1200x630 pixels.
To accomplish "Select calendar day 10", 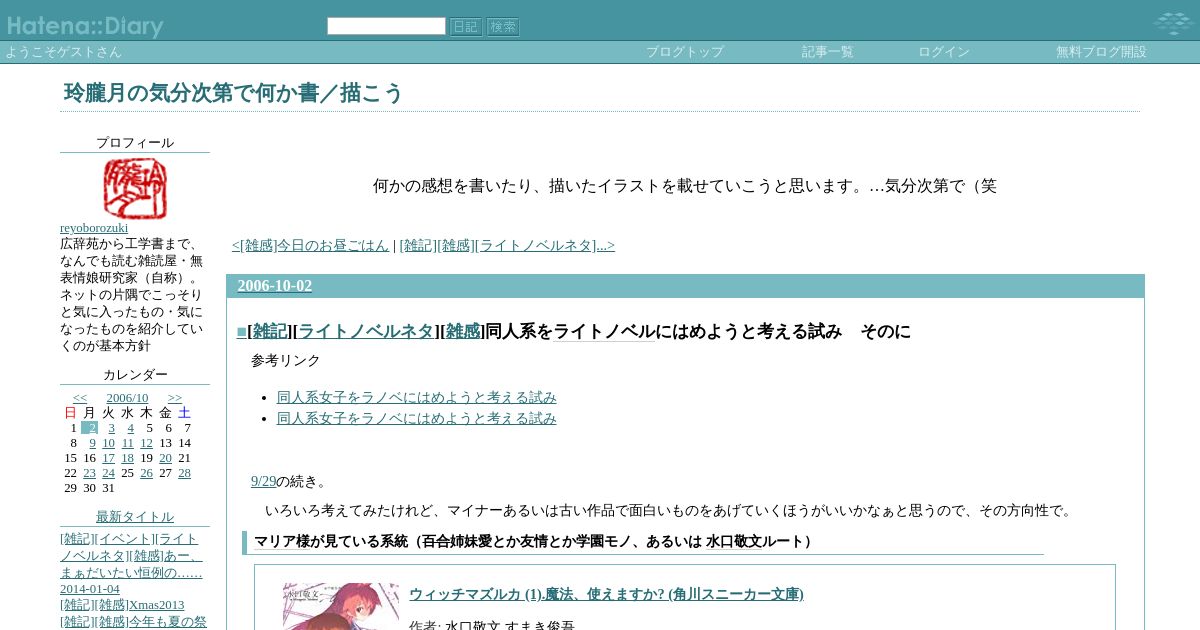I will pyautogui.click(x=108, y=443).
